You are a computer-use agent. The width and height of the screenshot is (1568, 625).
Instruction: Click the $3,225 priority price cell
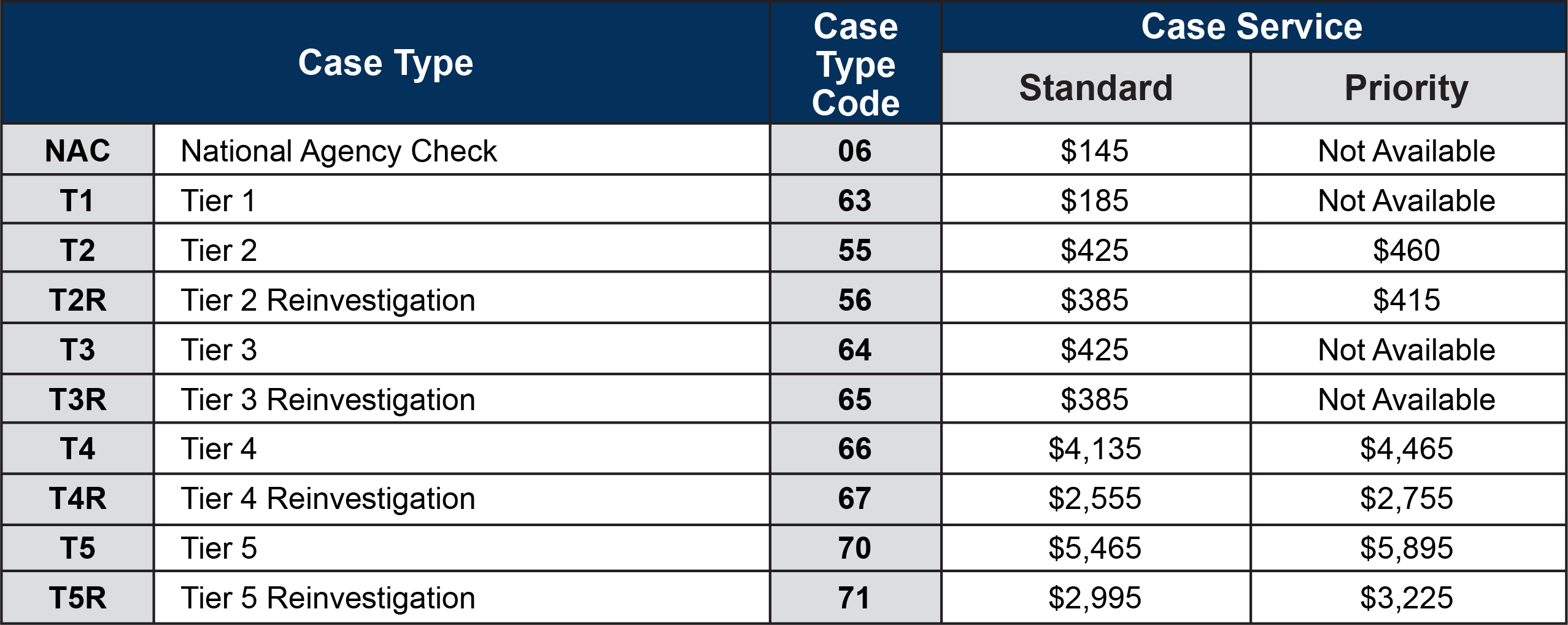[x=1407, y=598]
